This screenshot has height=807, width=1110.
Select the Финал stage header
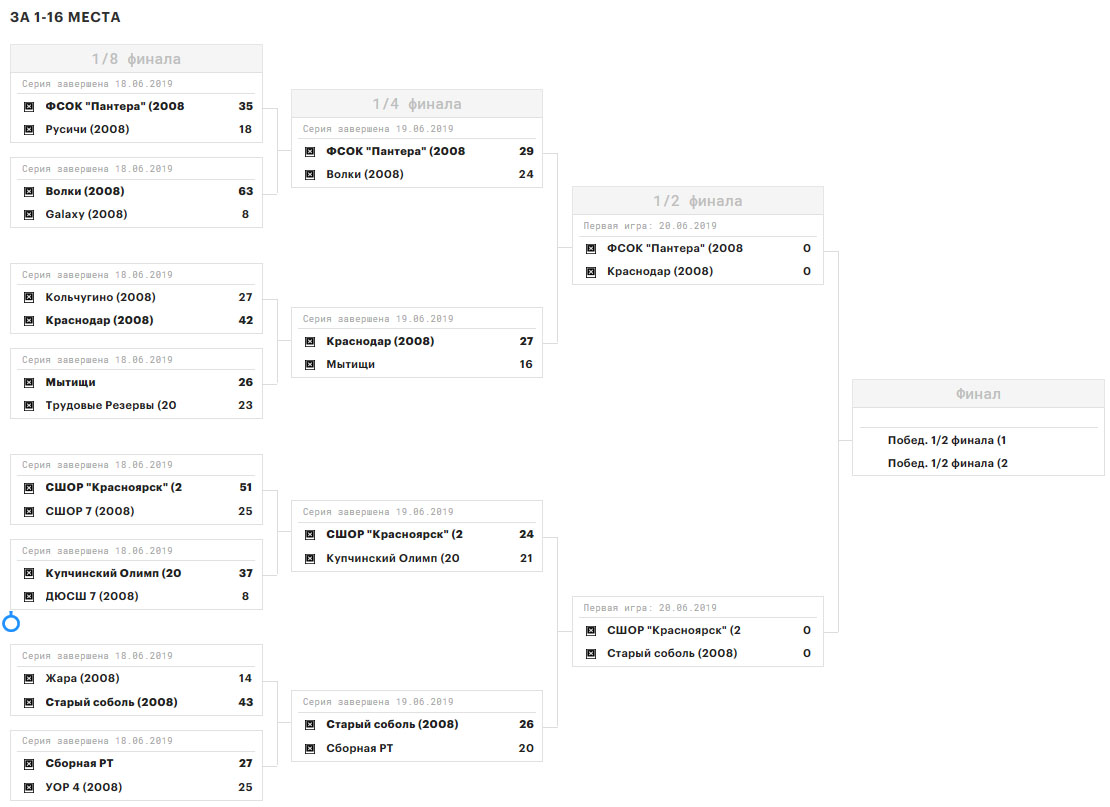click(x=978, y=394)
